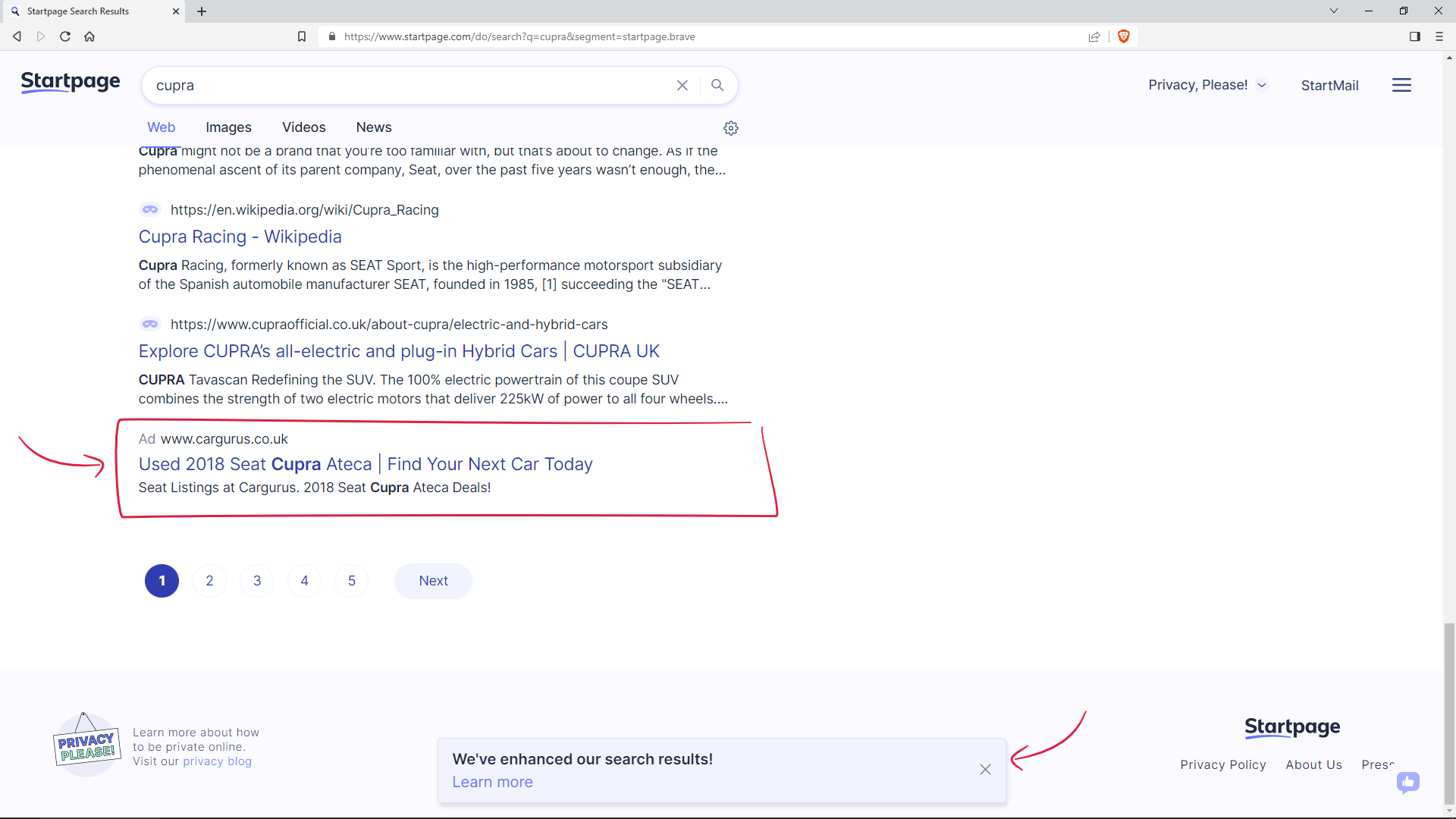Open the Privacy, Please! dropdown

coord(1207,85)
